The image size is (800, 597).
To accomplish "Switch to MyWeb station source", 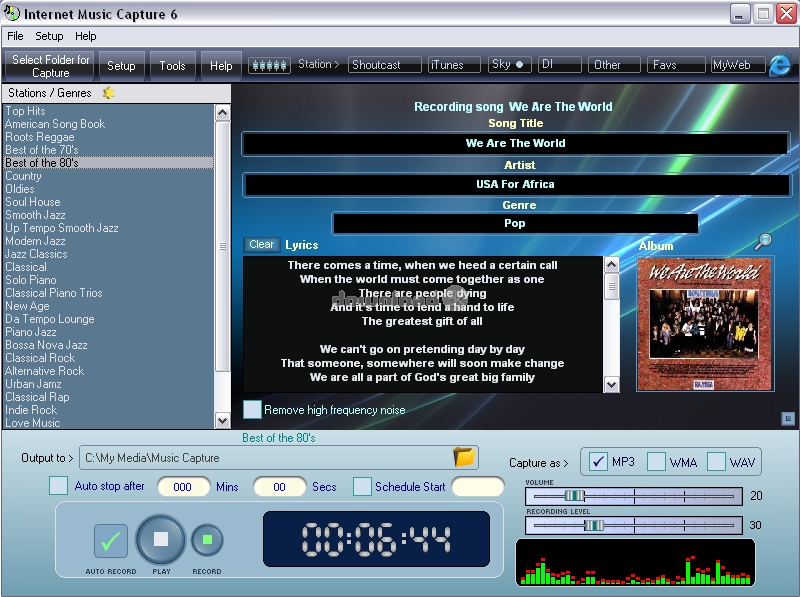I will [738, 65].
